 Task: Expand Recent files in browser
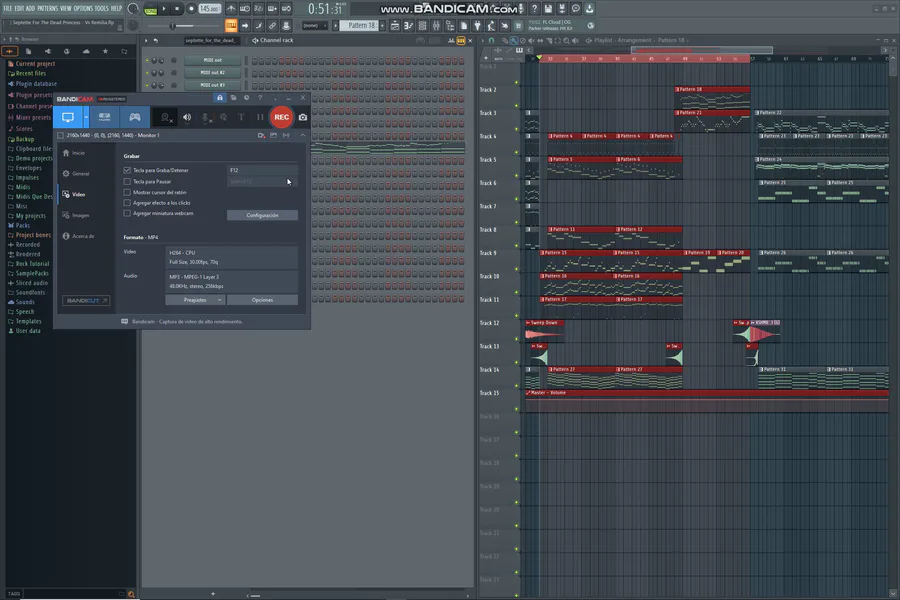point(27,73)
